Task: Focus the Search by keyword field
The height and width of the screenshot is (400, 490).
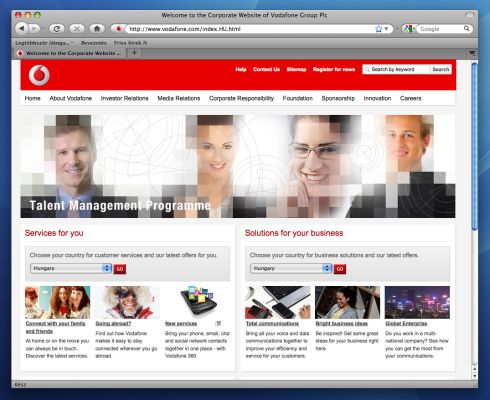Action: tap(396, 69)
